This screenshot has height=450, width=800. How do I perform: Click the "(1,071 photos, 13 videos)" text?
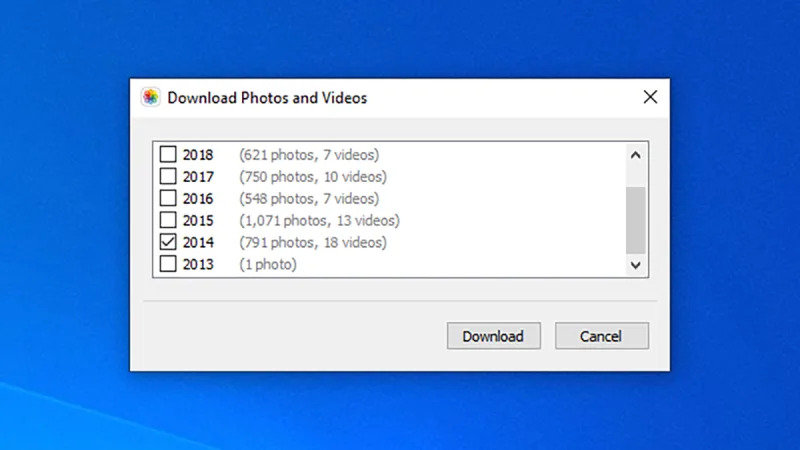tap(319, 220)
